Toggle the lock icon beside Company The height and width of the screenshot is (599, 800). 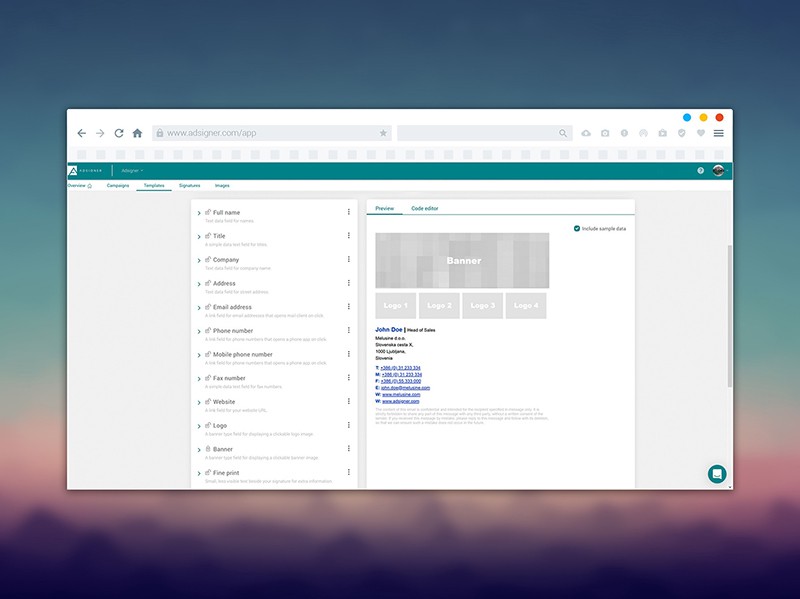point(208,259)
